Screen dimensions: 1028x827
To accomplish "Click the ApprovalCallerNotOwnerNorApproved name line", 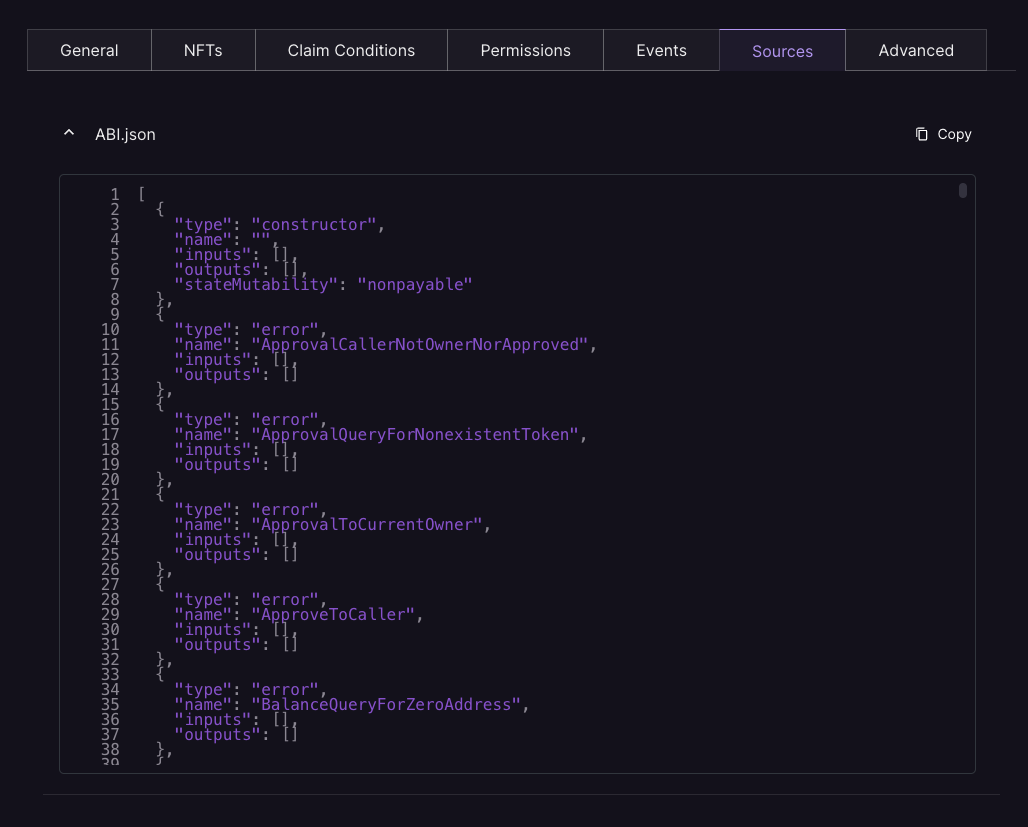I will (x=386, y=344).
